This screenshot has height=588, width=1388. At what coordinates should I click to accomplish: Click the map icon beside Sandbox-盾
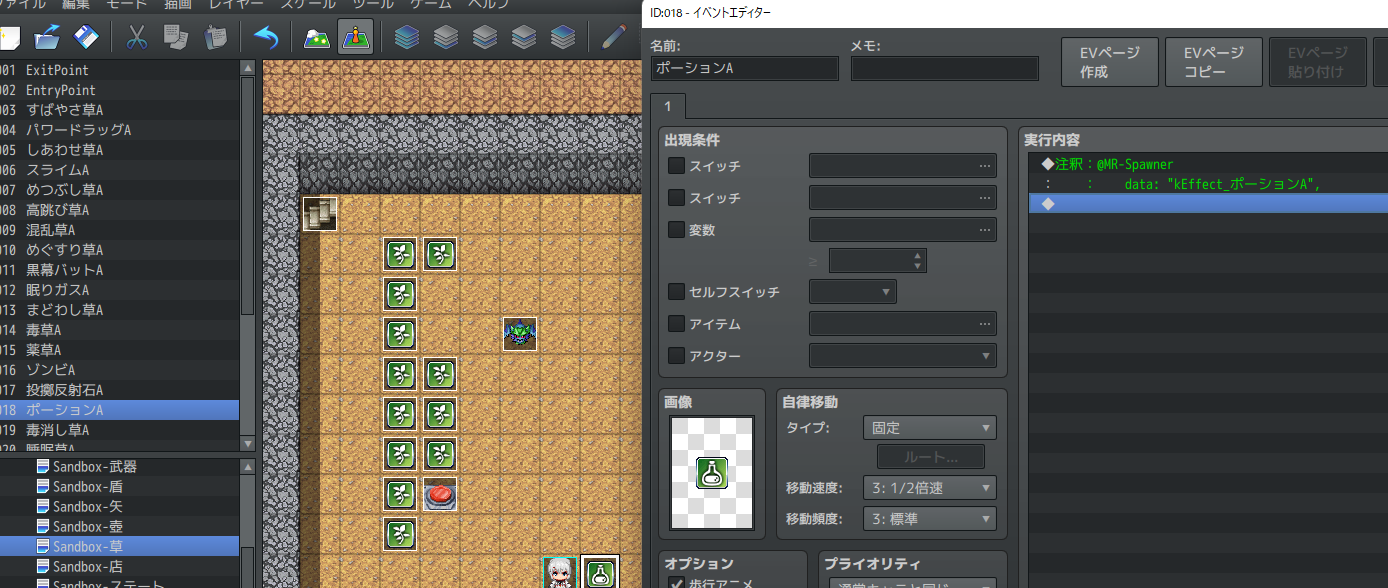tap(43, 487)
